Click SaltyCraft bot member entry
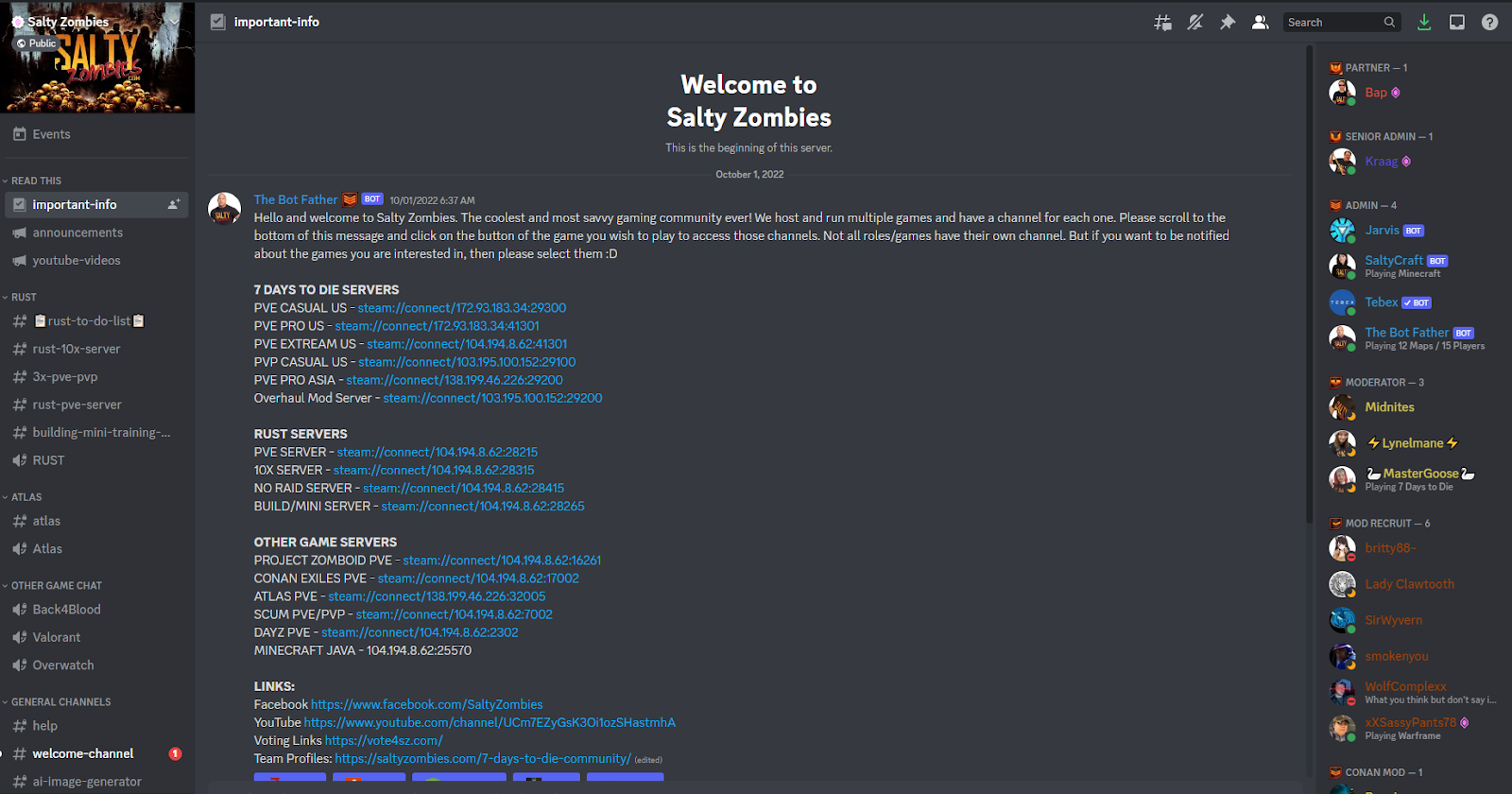Viewport: 1512px width, 794px height. pos(1413,267)
